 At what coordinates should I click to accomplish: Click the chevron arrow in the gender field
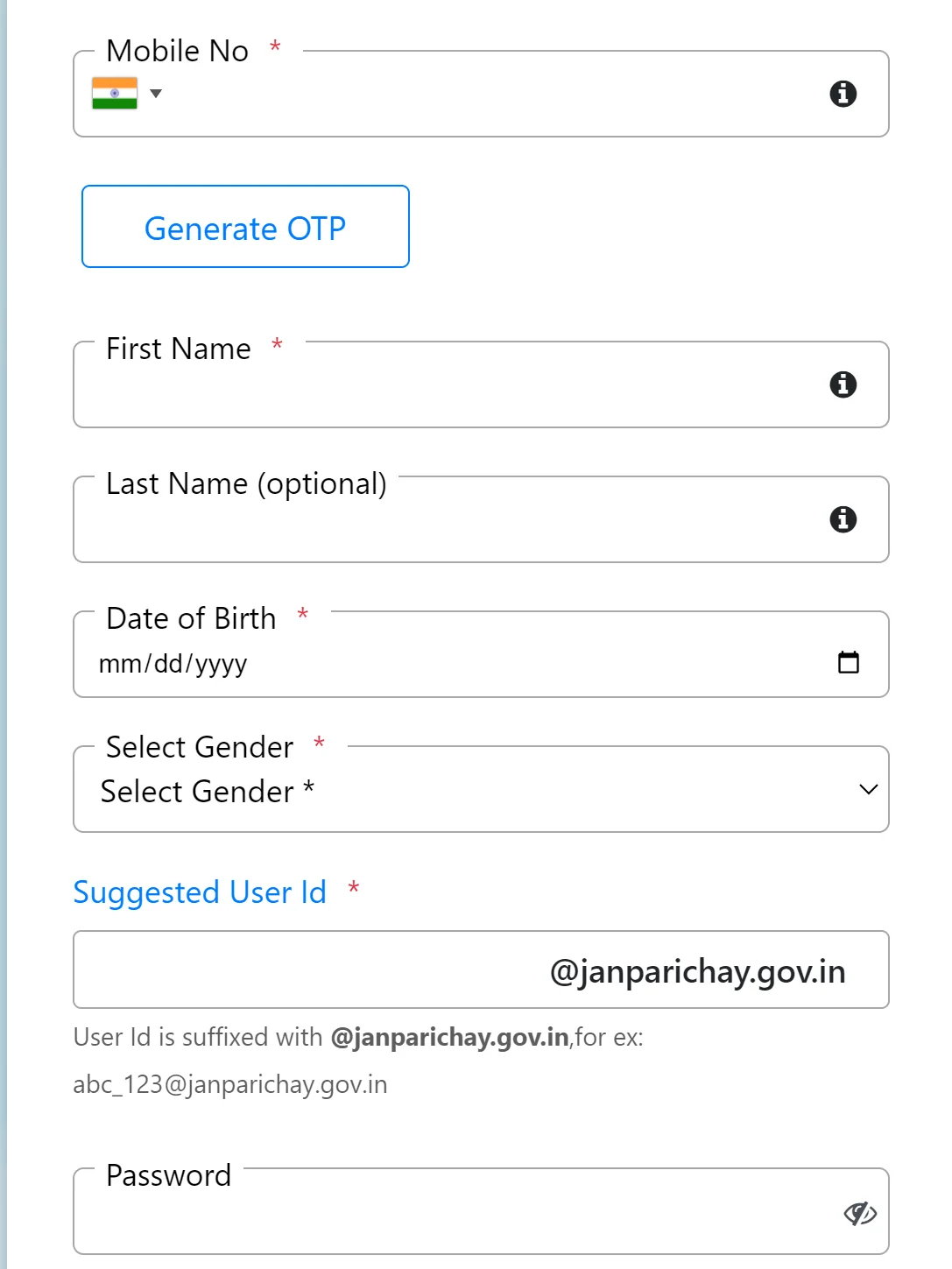tap(868, 790)
